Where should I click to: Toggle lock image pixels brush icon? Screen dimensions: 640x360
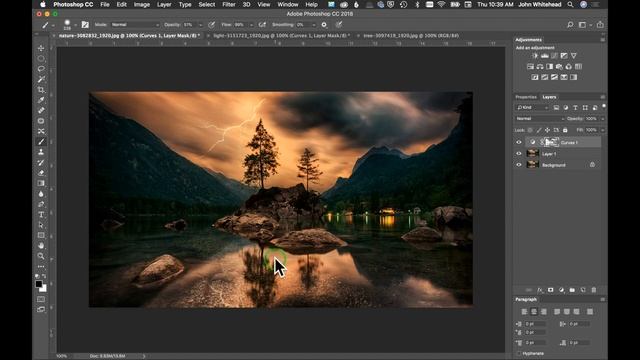click(x=539, y=130)
